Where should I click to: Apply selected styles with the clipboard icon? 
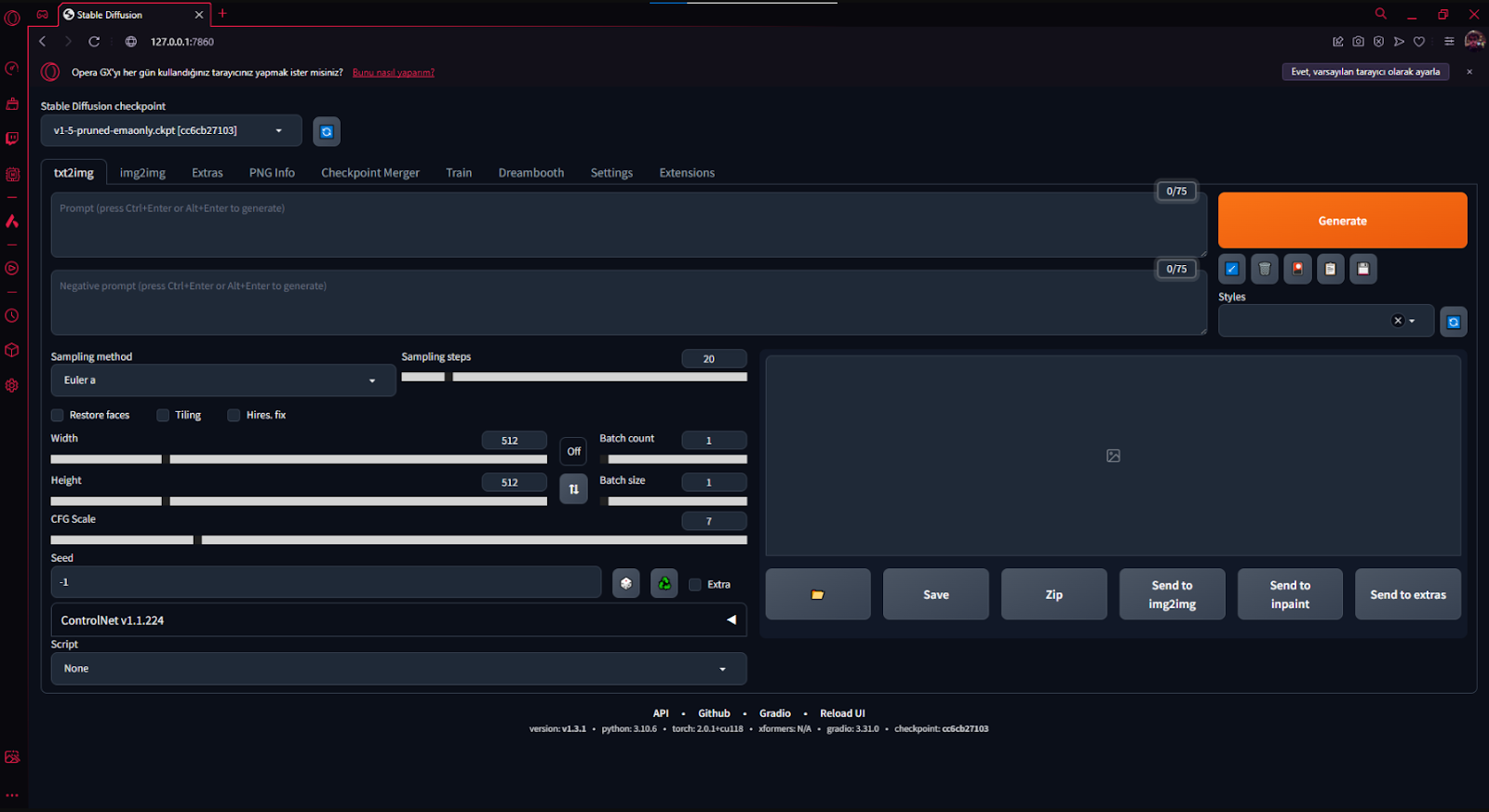pos(1331,269)
